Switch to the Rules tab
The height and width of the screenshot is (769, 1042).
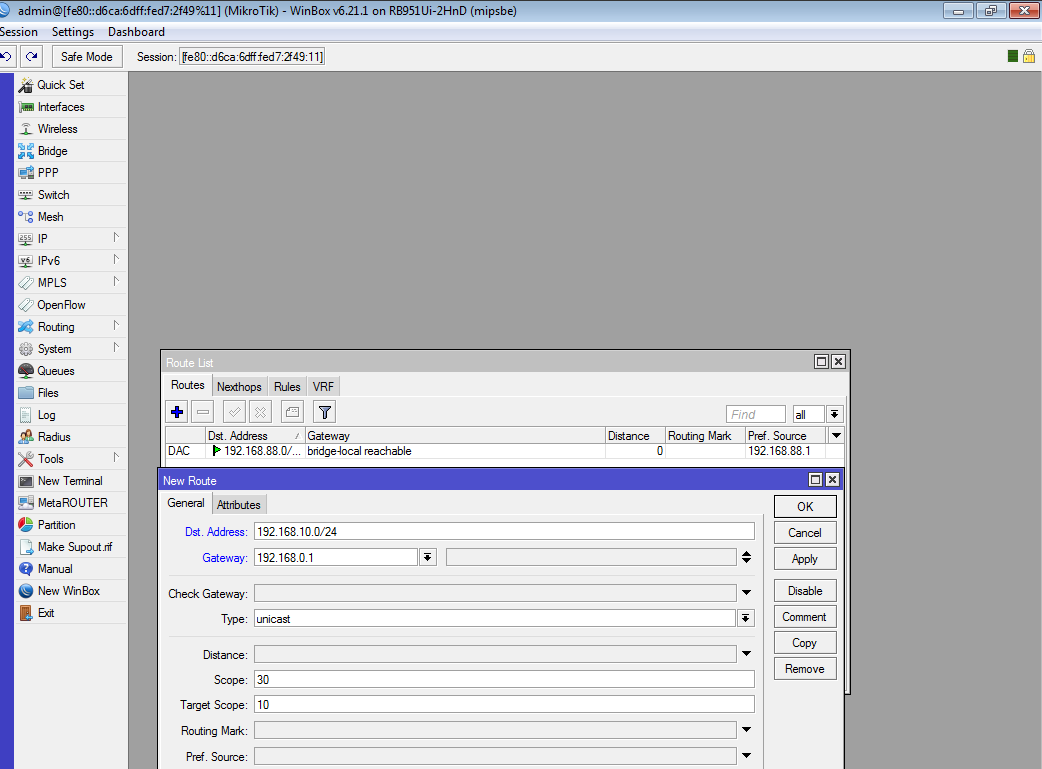[287, 387]
